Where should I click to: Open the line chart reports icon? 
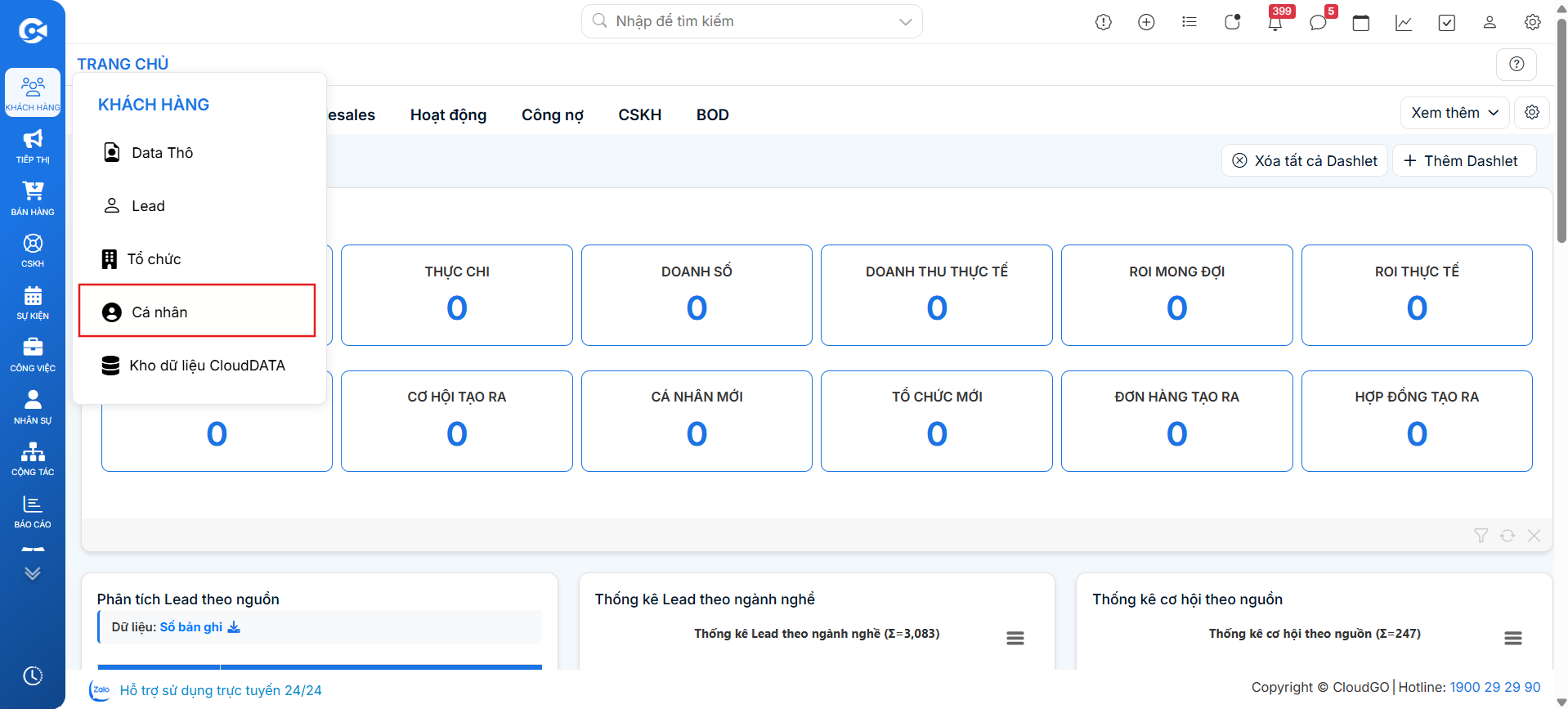tap(1404, 22)
